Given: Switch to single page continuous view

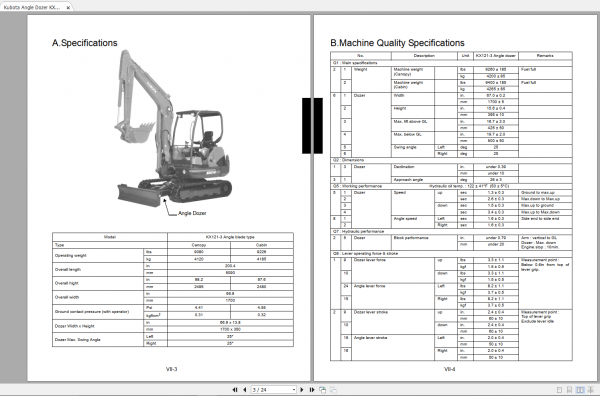Looking at the screenshot, I should tap(569, 390).
